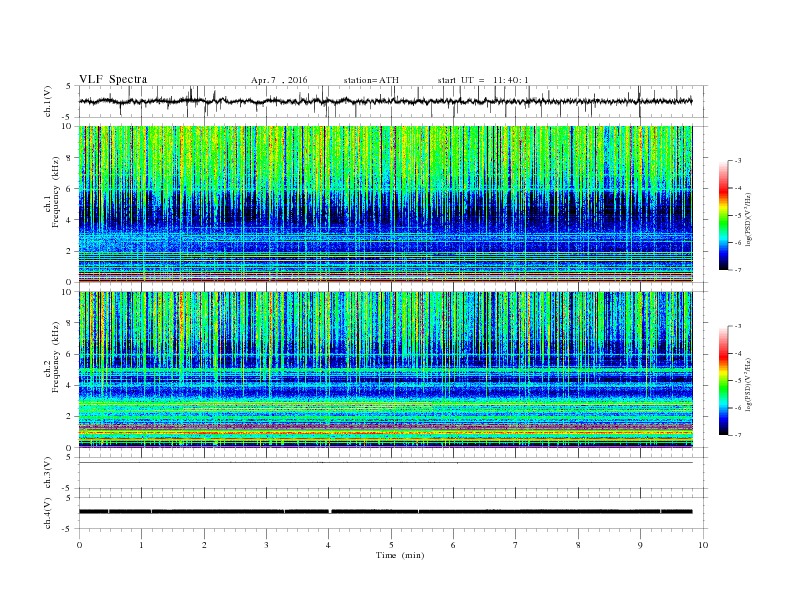792x612 pixels.
Task: Click the '10' kHz tick of the ch.1 spectrogram
Action: click(68, 126)
